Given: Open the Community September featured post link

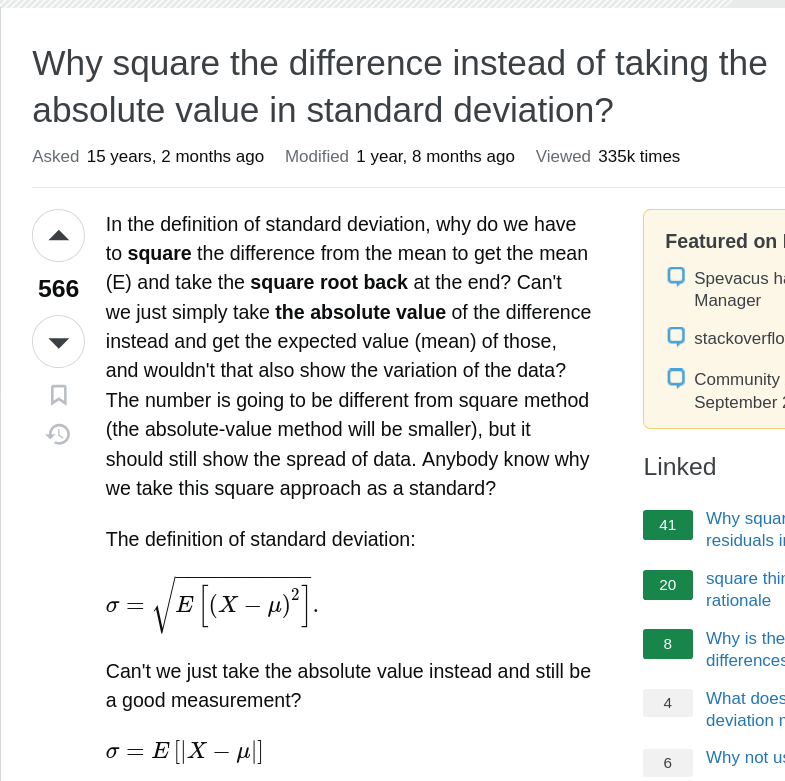Looking at the screenshot, I should click(x=738, y=391).
